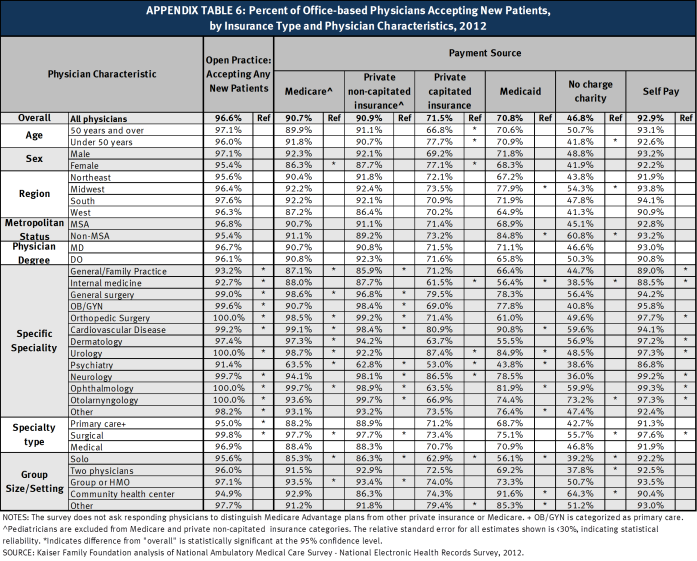Click the No charge charity header
The image size is (697, 561).
click(x=587, y=89)
